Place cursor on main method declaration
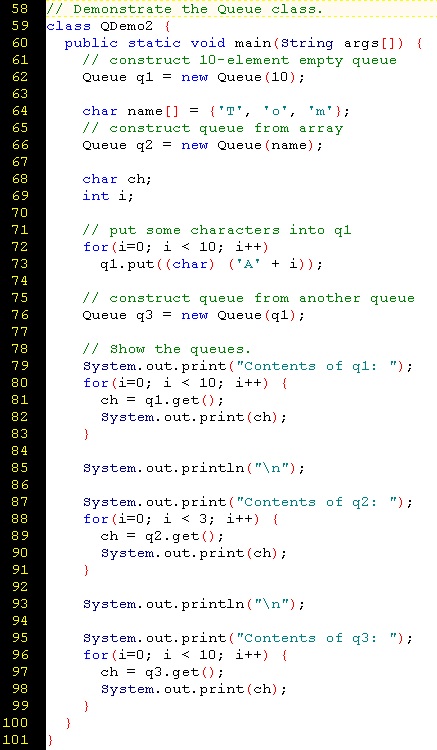437x750 pixels. (243, 43)
